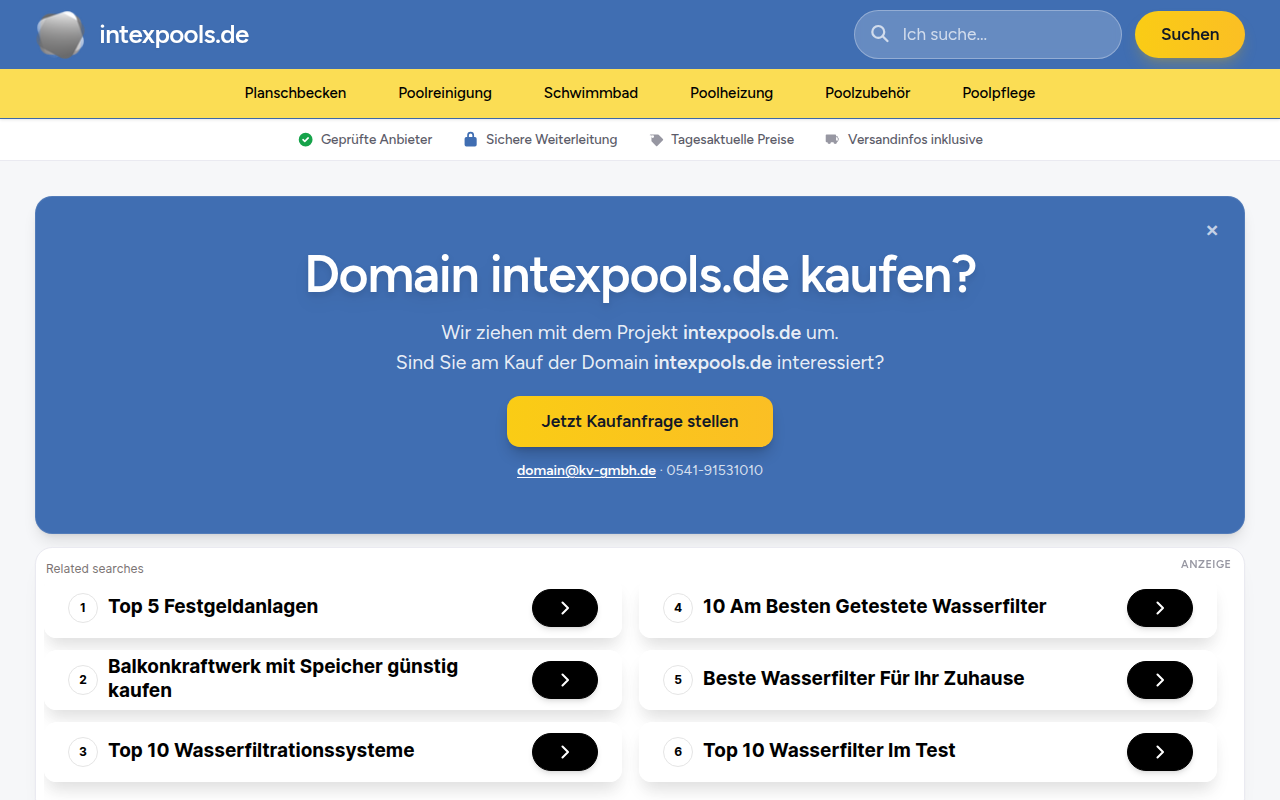This screenshot has width=1280, height=800.
Task: Click the Versandinfos inklusive text
Action: [915, 140]
